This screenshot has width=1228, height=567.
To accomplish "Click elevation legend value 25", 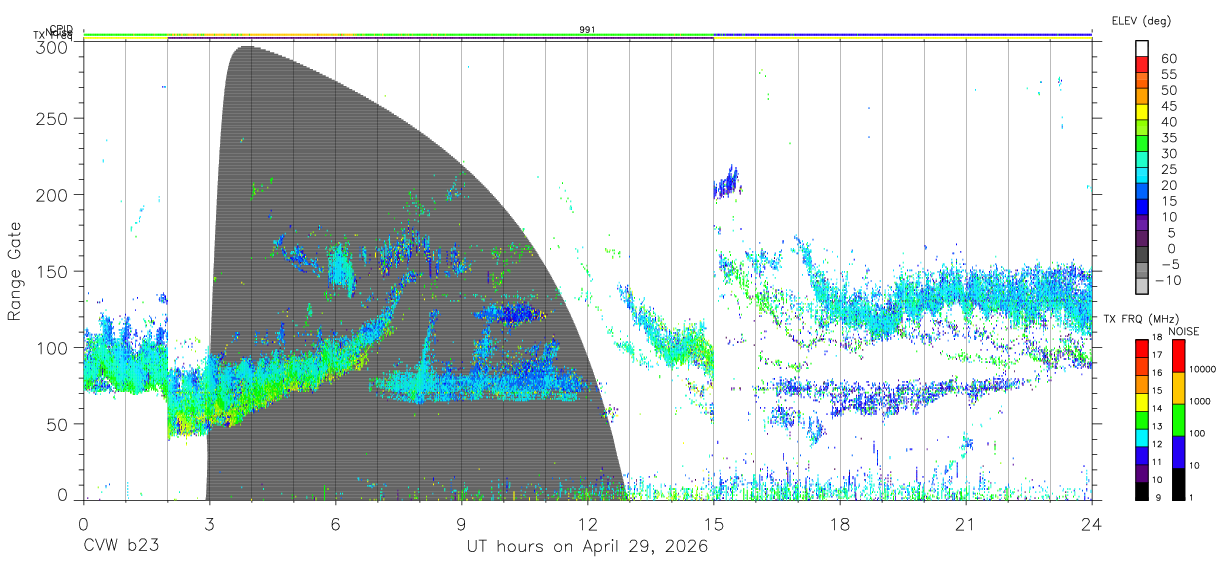I will [x=1168, y=169].
